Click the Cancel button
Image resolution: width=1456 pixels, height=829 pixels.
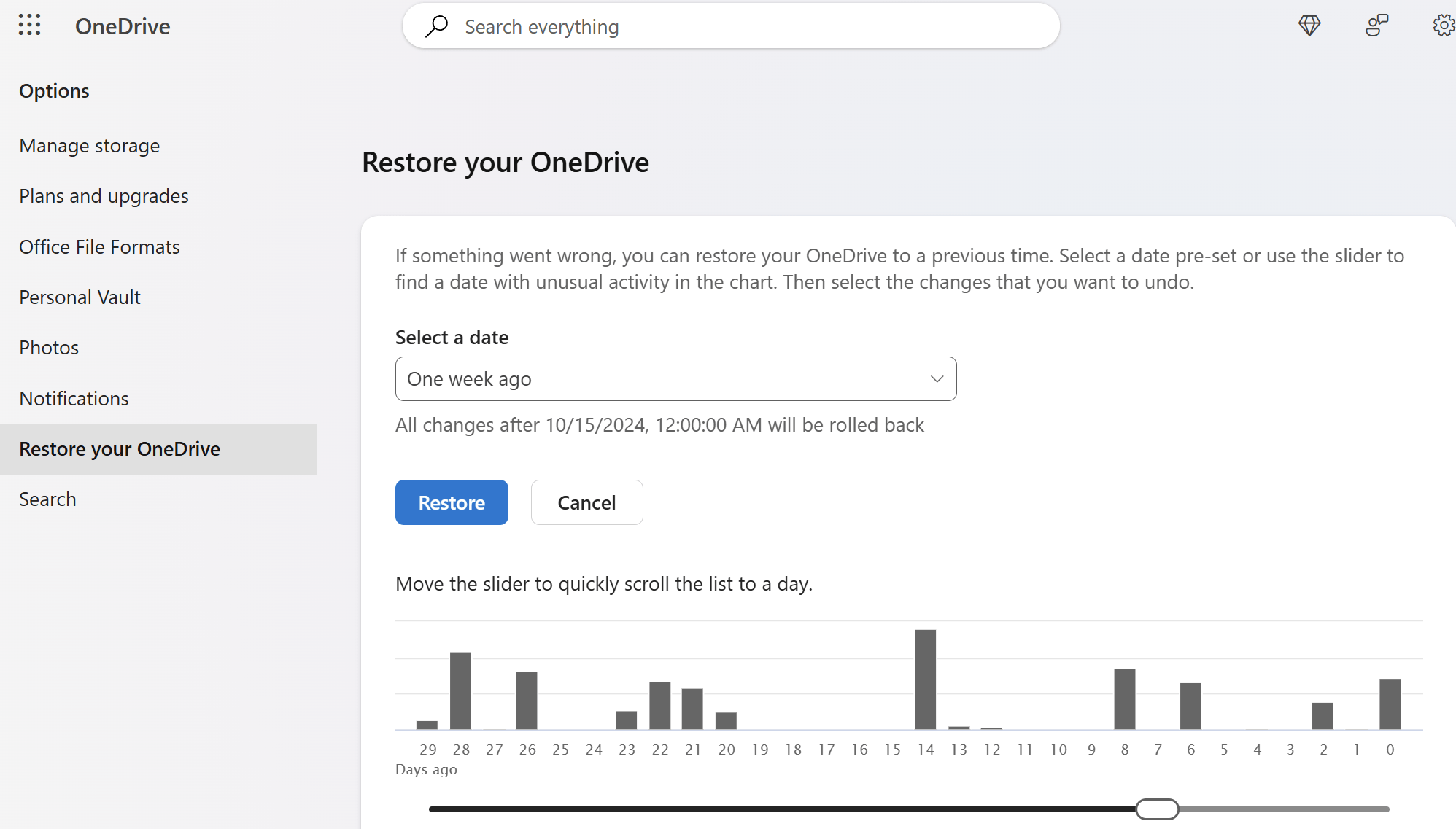[586, 502]
